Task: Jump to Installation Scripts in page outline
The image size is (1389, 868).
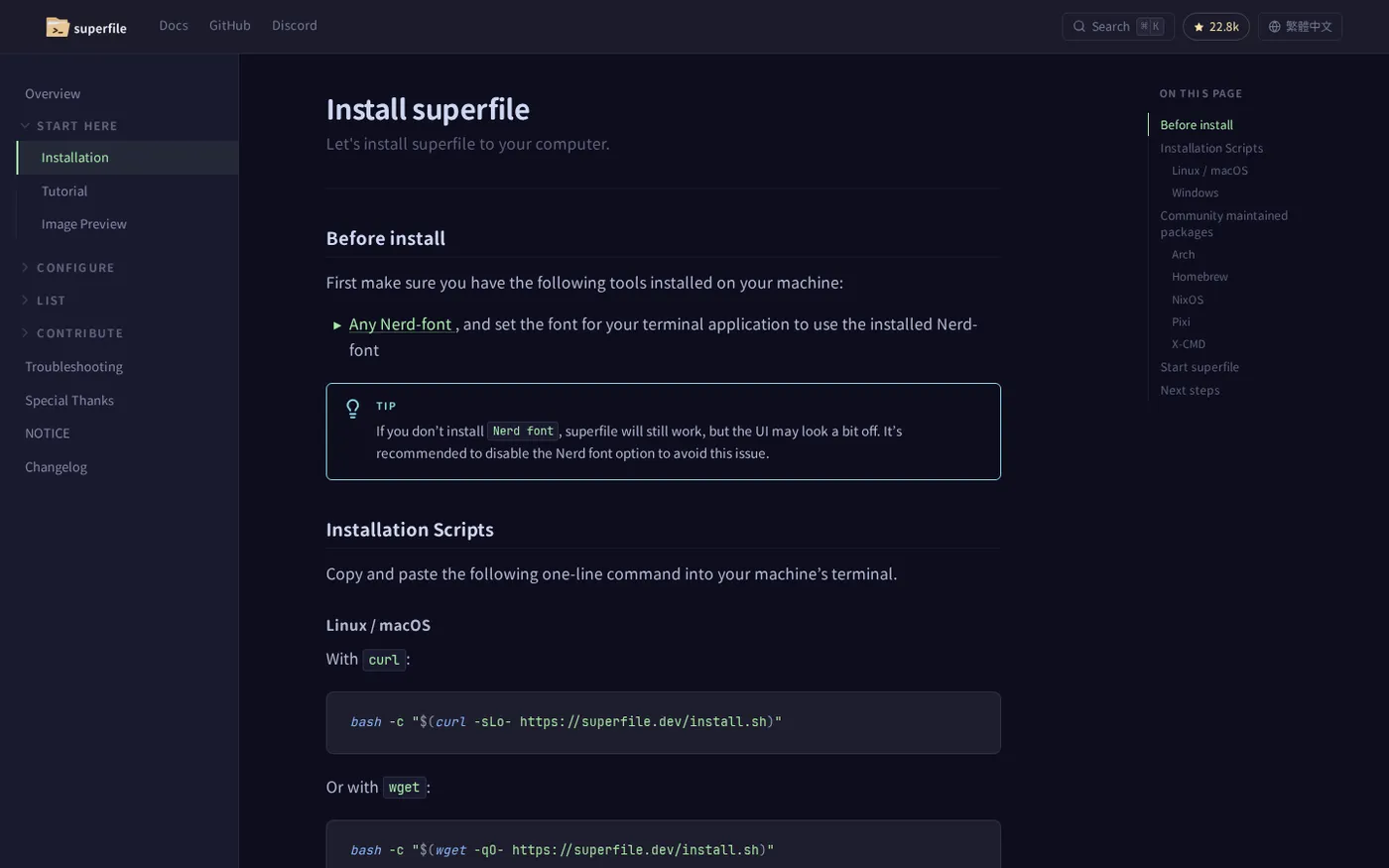Action: click(1211, 148)
